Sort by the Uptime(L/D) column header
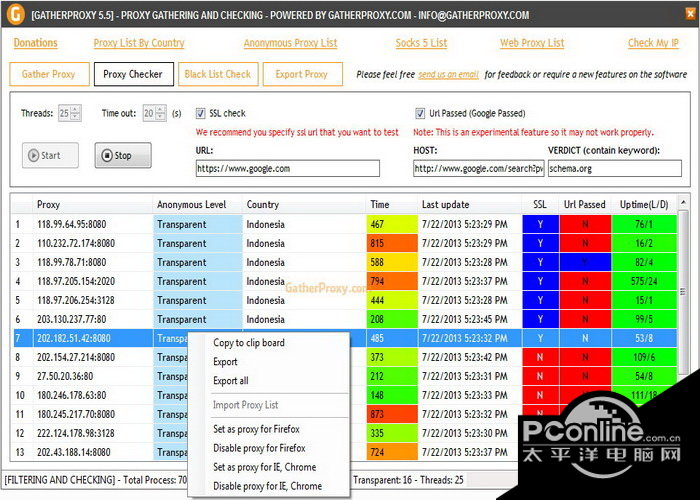The image size is (700, 500). pos(644,204)
